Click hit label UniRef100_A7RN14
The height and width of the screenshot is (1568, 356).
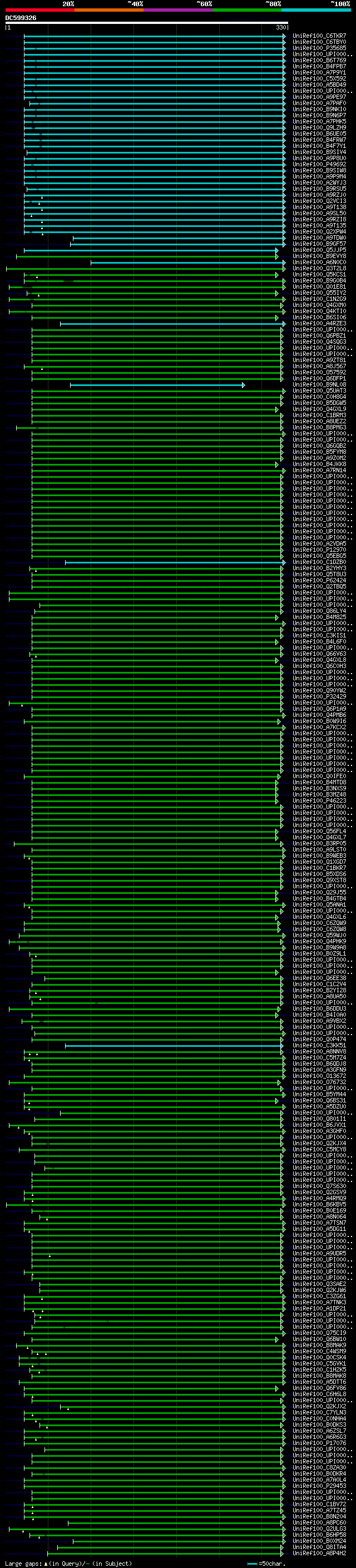click(x=319, y=470)
